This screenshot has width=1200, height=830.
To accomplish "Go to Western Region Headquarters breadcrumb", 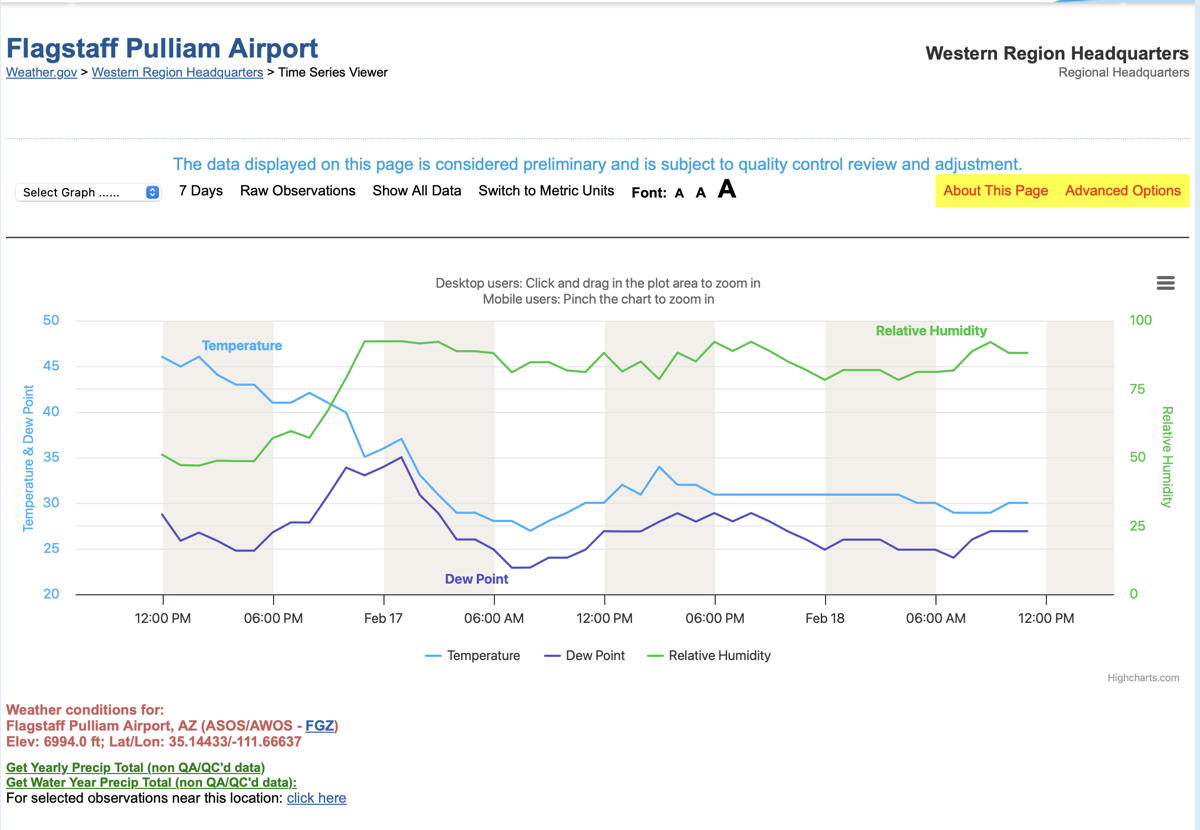I will tap(177, 73).
